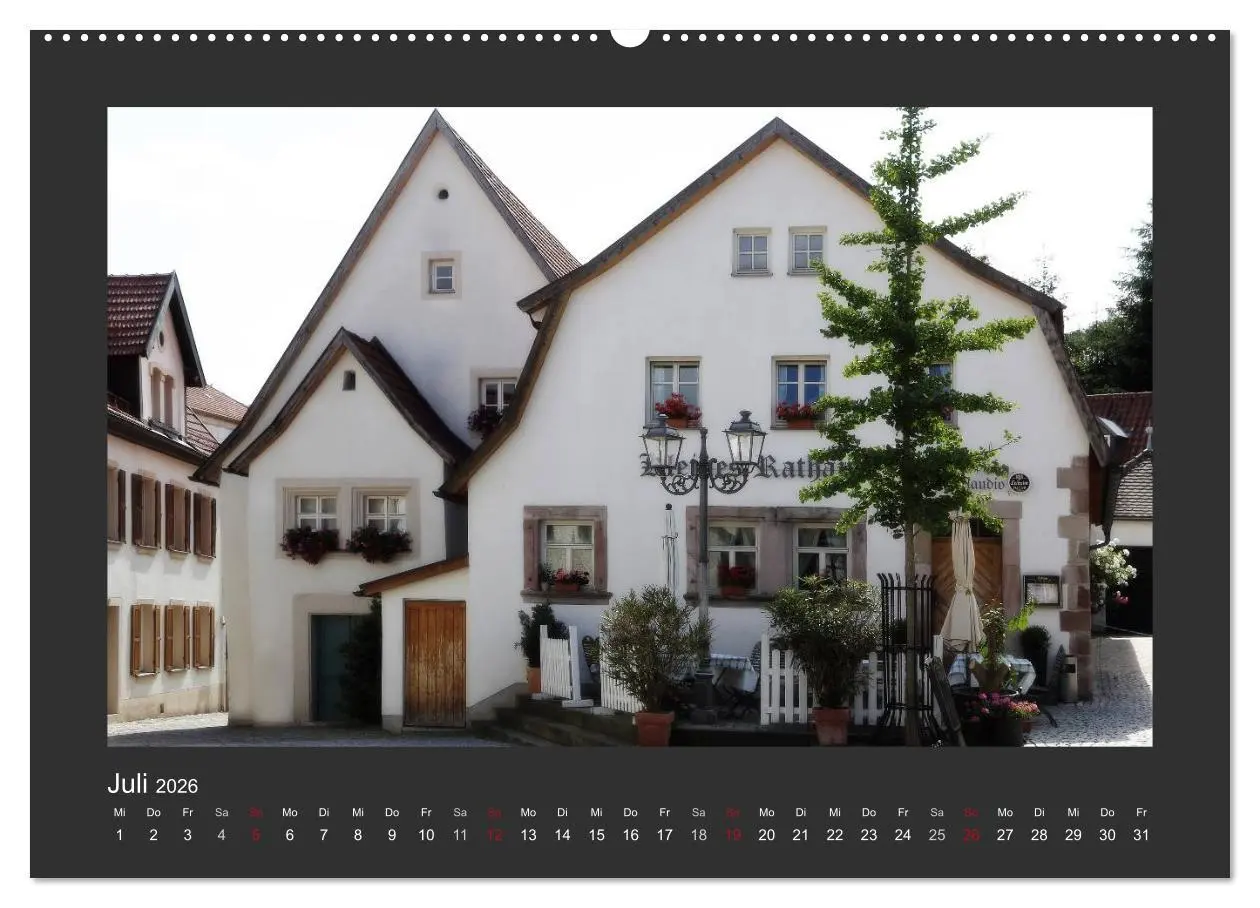Click the 'Do' weekday label above day 16
This screenshot has width=1260, height=908.
coord(630,812)
